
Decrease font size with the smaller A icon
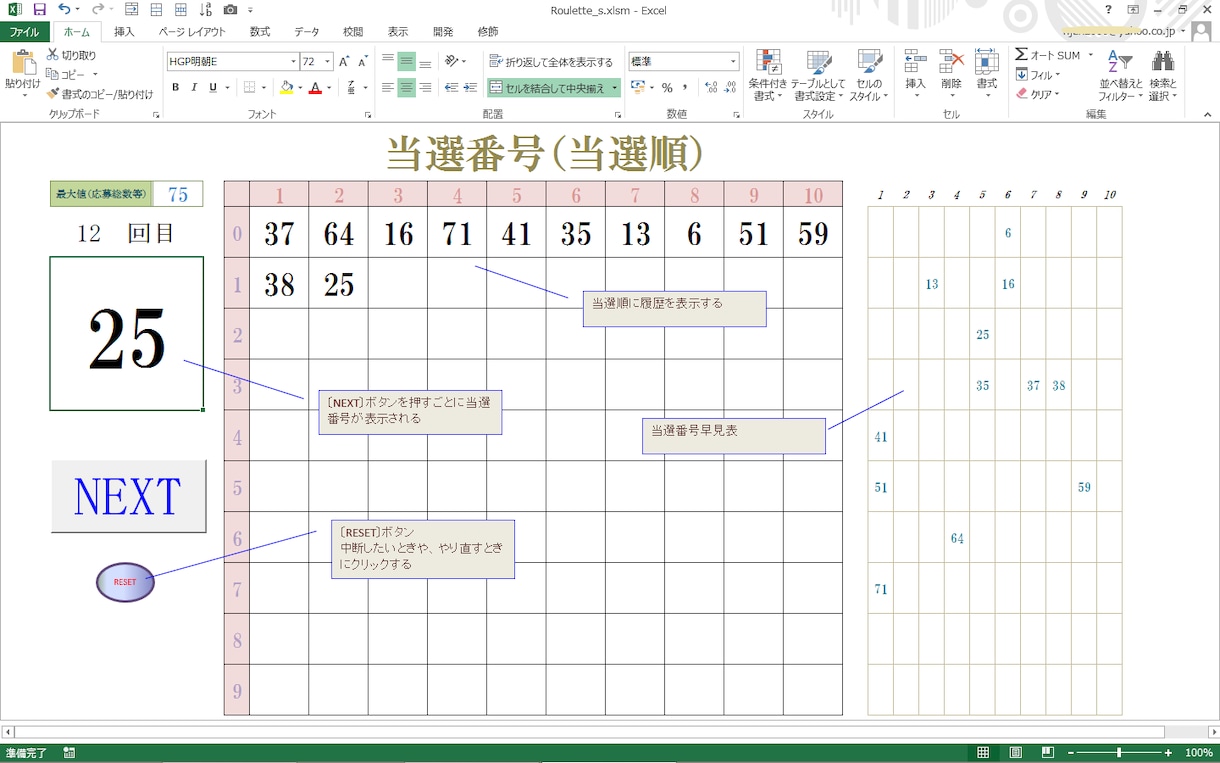[362, 62]
